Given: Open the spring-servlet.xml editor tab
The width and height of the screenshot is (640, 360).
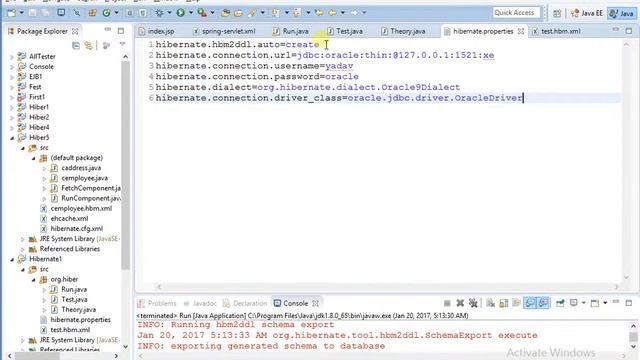Looking at the screenshot, I should [x=224, y=31].
